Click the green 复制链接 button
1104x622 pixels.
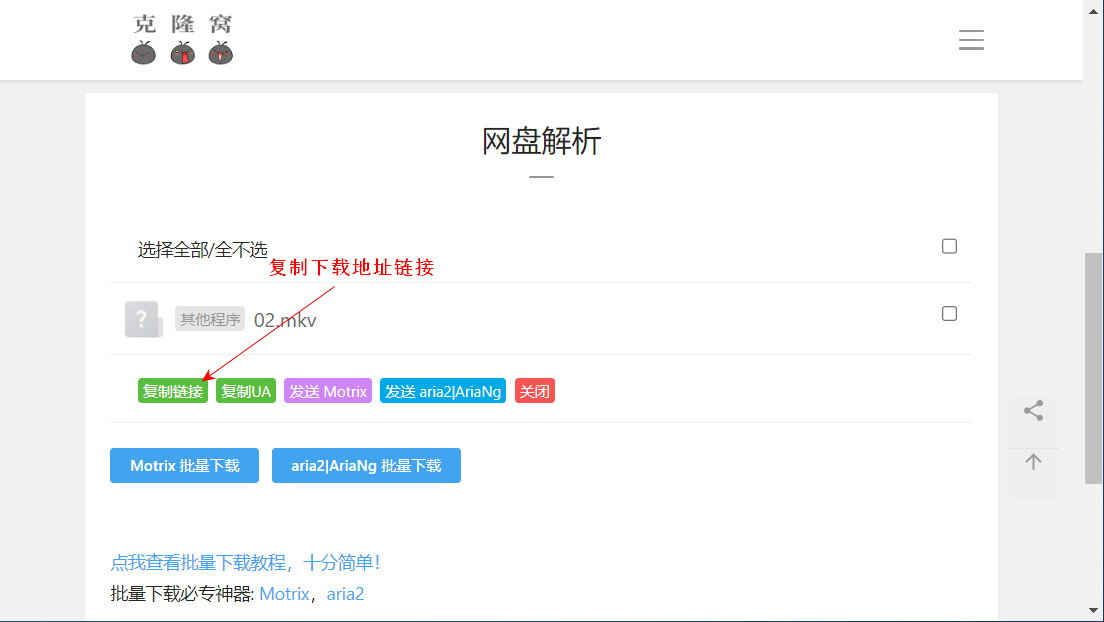click(172, 391)
